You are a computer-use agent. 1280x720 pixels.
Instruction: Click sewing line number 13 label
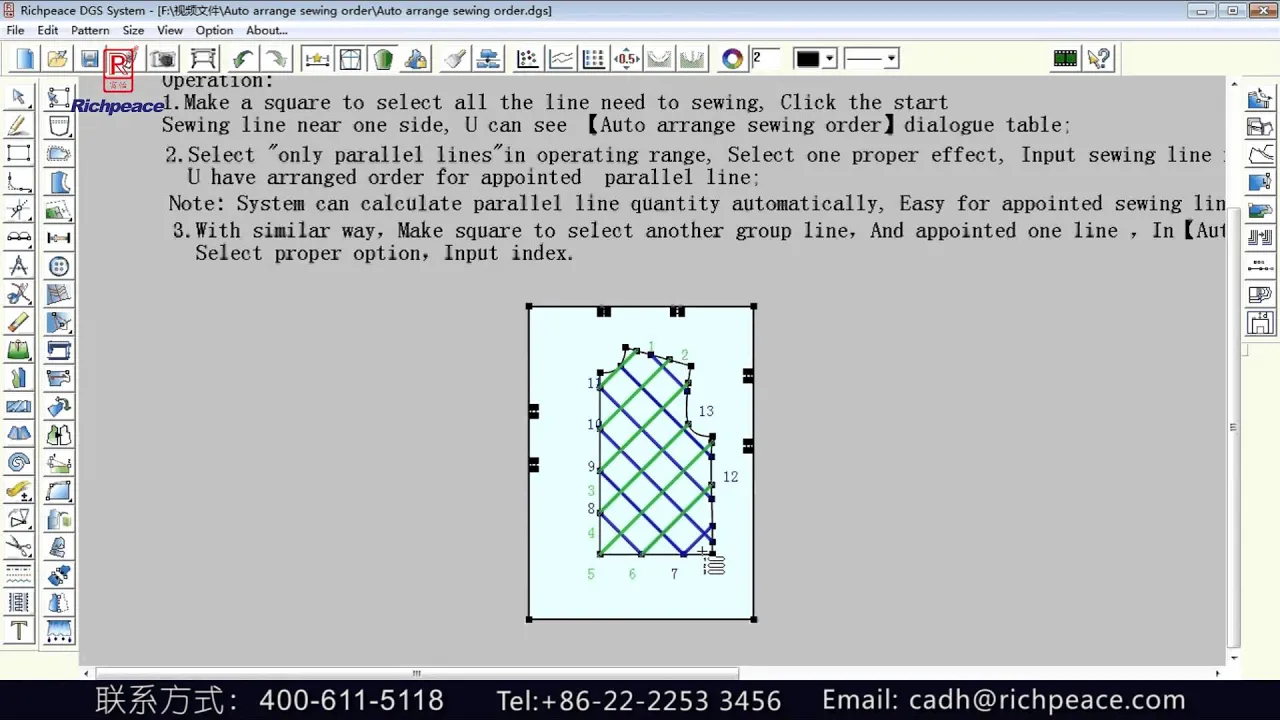coord(706,411)
